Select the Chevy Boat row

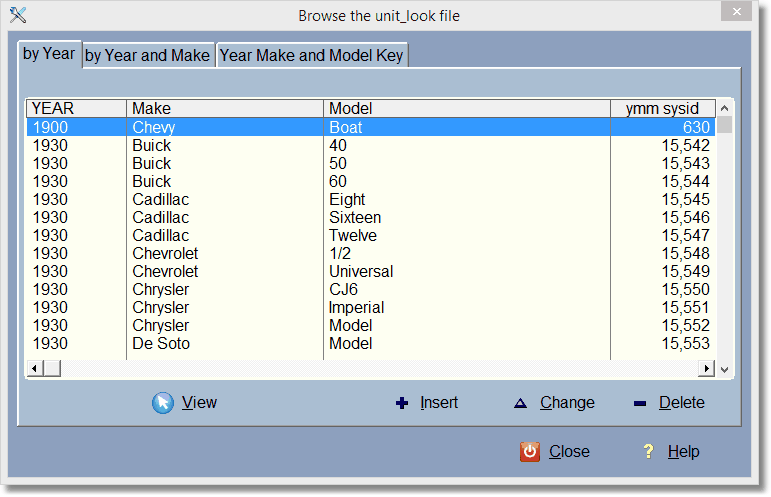[x=371, y=127]
